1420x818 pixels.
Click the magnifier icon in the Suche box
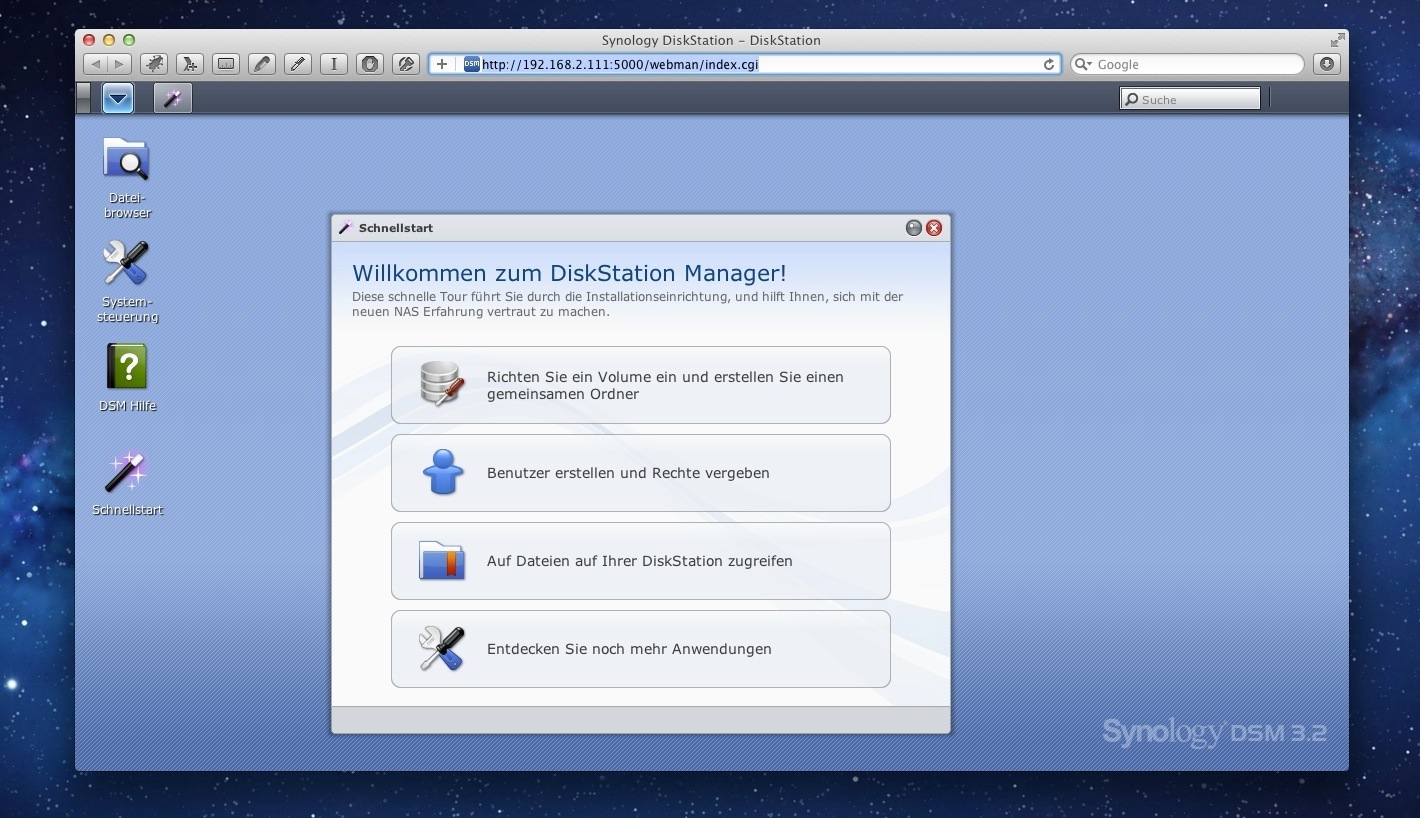click(x=1131, y=99)
